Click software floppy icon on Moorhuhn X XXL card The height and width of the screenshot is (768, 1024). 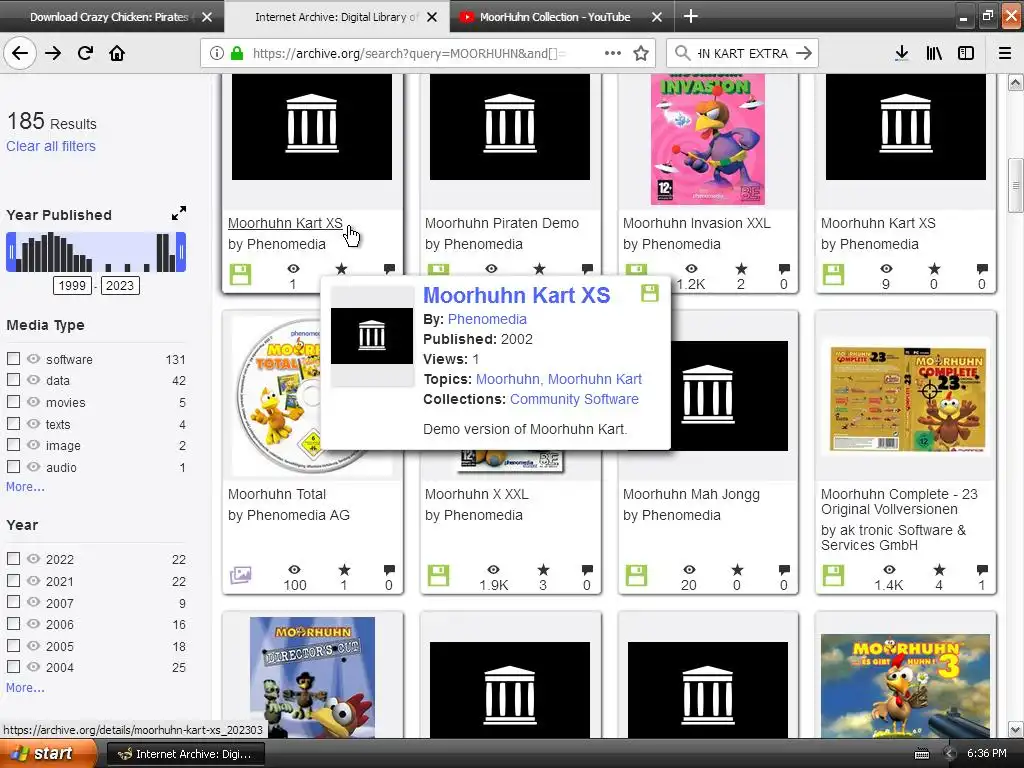(438, 575)
